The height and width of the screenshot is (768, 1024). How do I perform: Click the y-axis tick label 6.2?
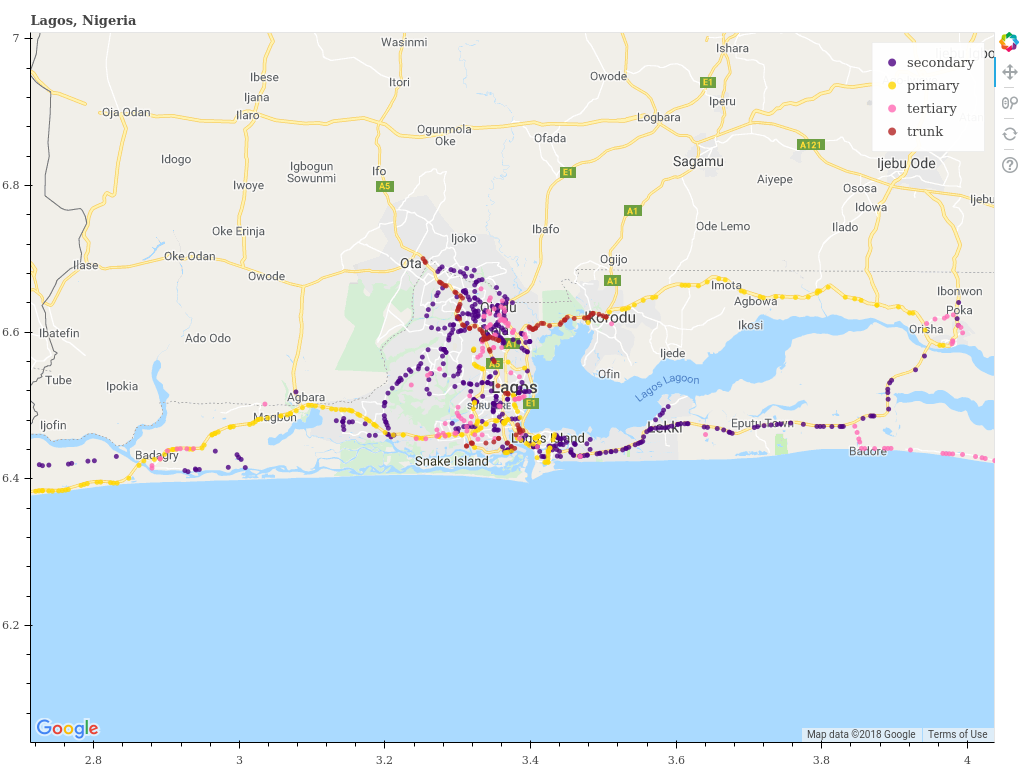pos(11,625)
